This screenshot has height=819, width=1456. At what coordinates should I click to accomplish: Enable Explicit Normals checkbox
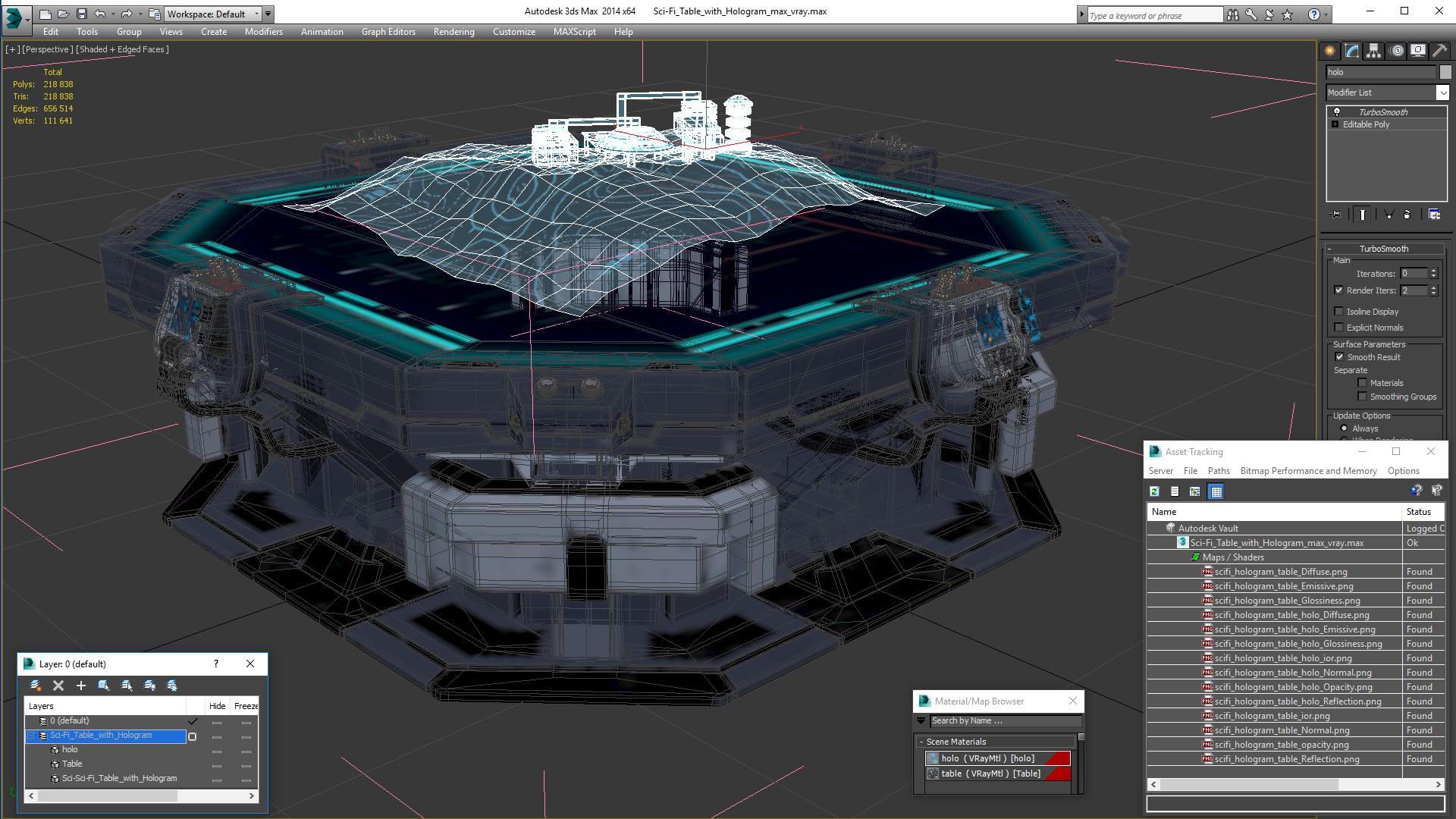(x=1338, y=328)
